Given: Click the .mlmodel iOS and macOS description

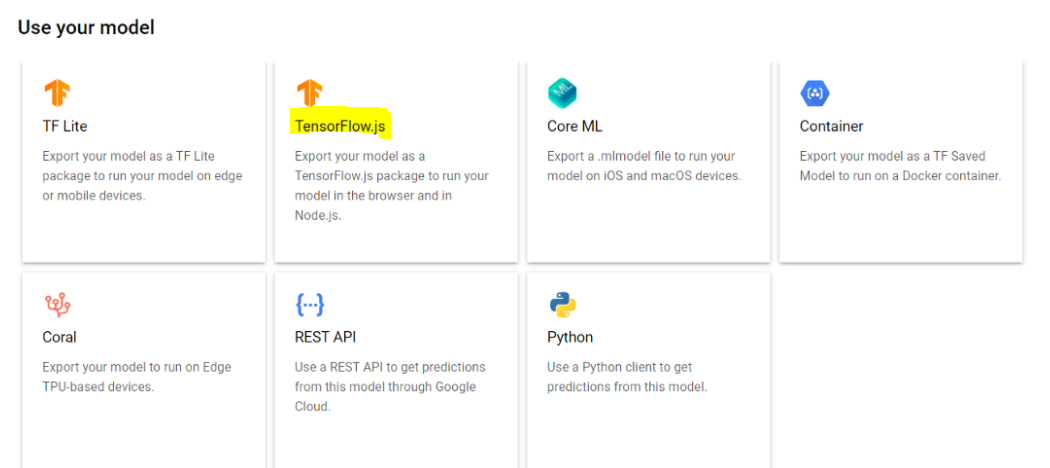Looking at the screenshot, I should (x=643, y=166).
